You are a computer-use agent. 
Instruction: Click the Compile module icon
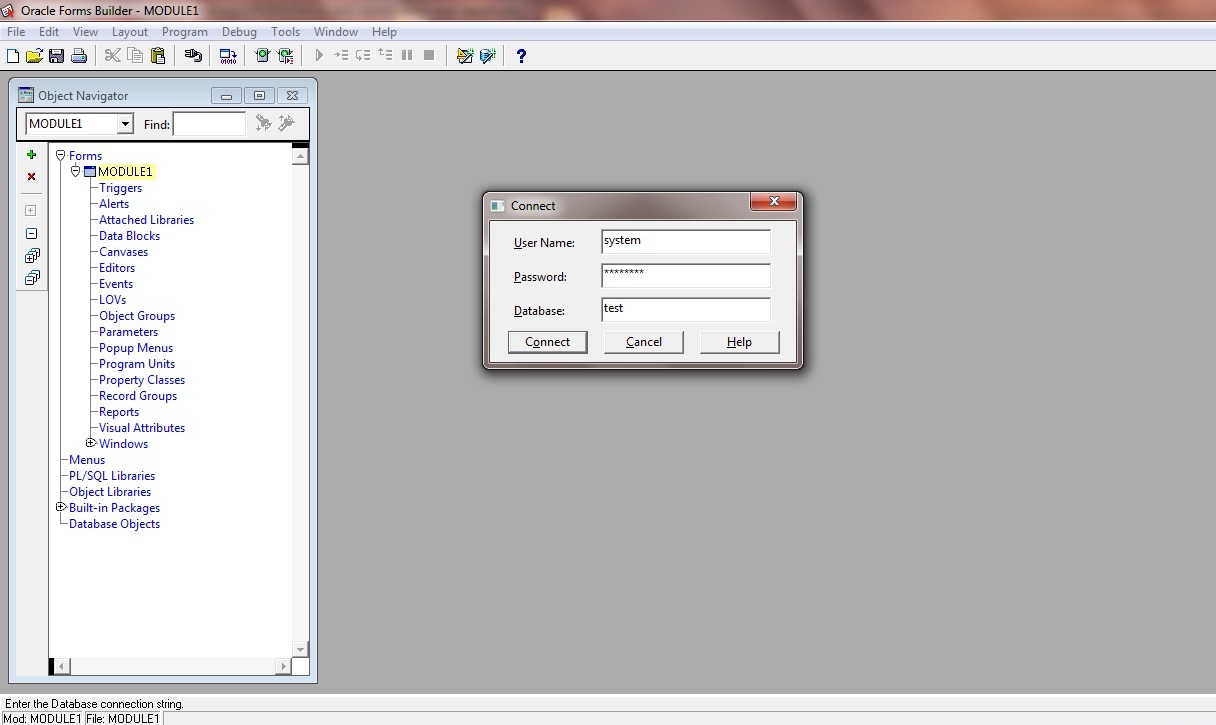228,56
